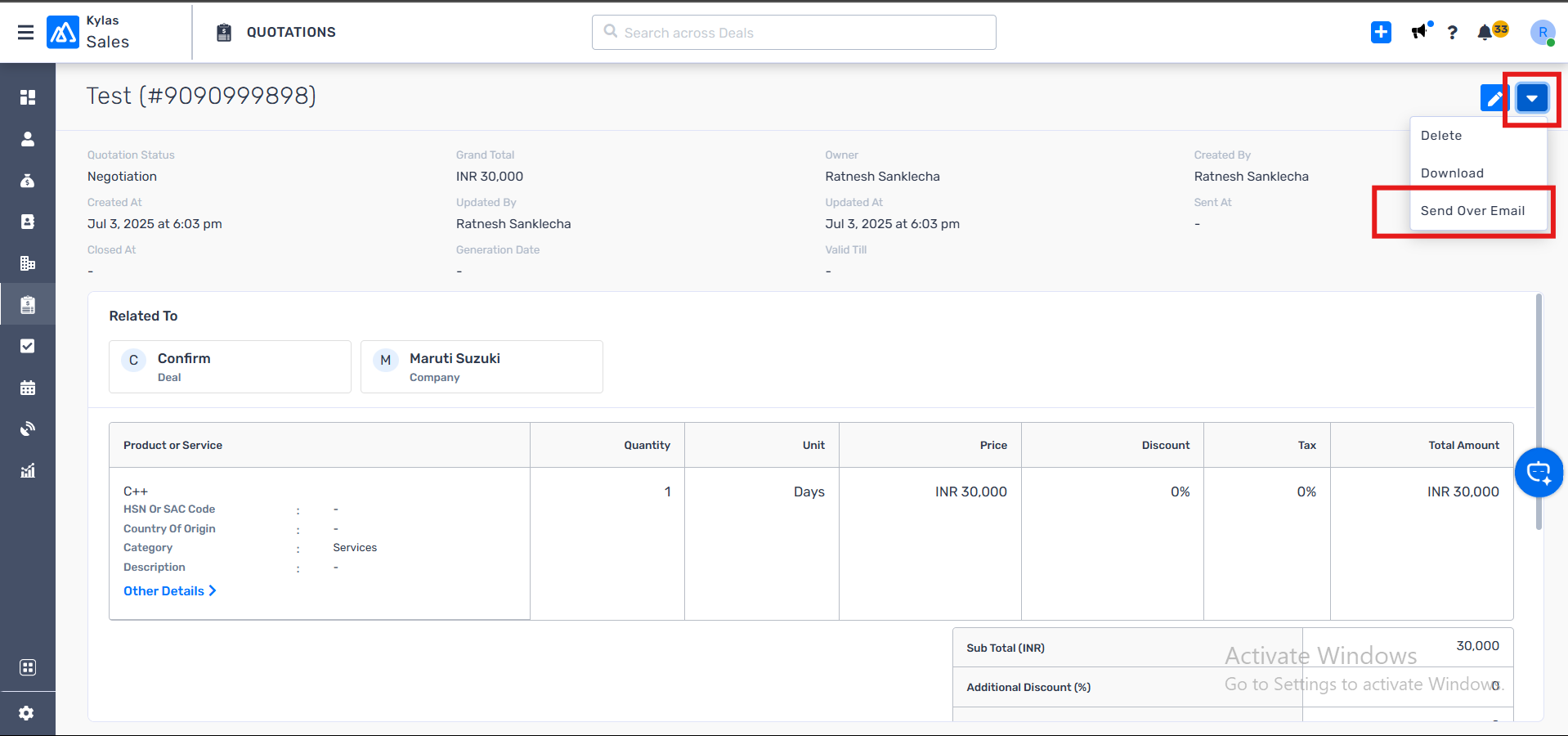1568x736 pixels.
Task: Click the QUOTATIONS header label
Action: (x=291, y=33)
